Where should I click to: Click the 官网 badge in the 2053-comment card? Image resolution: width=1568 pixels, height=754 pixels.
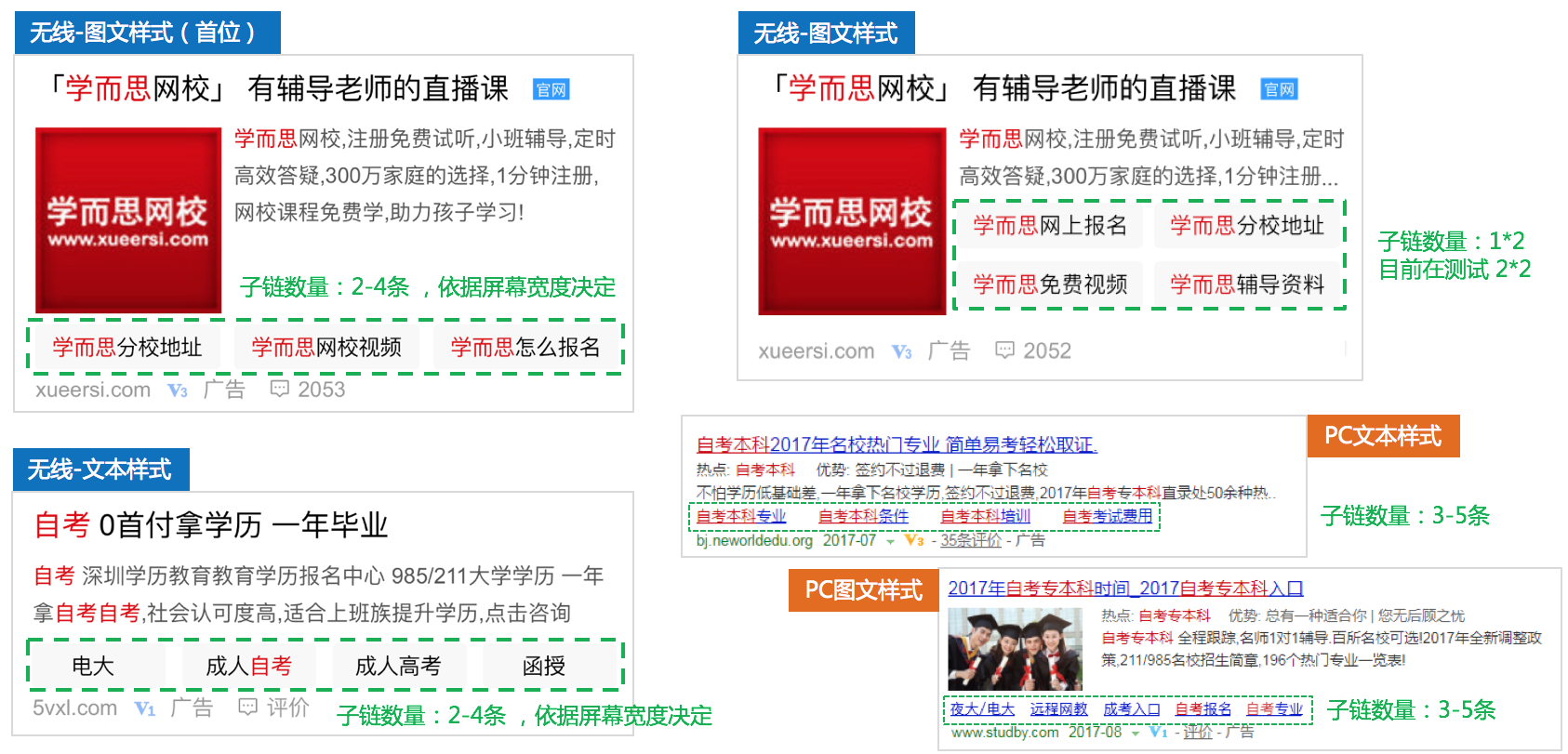click(x=551, y=89)
